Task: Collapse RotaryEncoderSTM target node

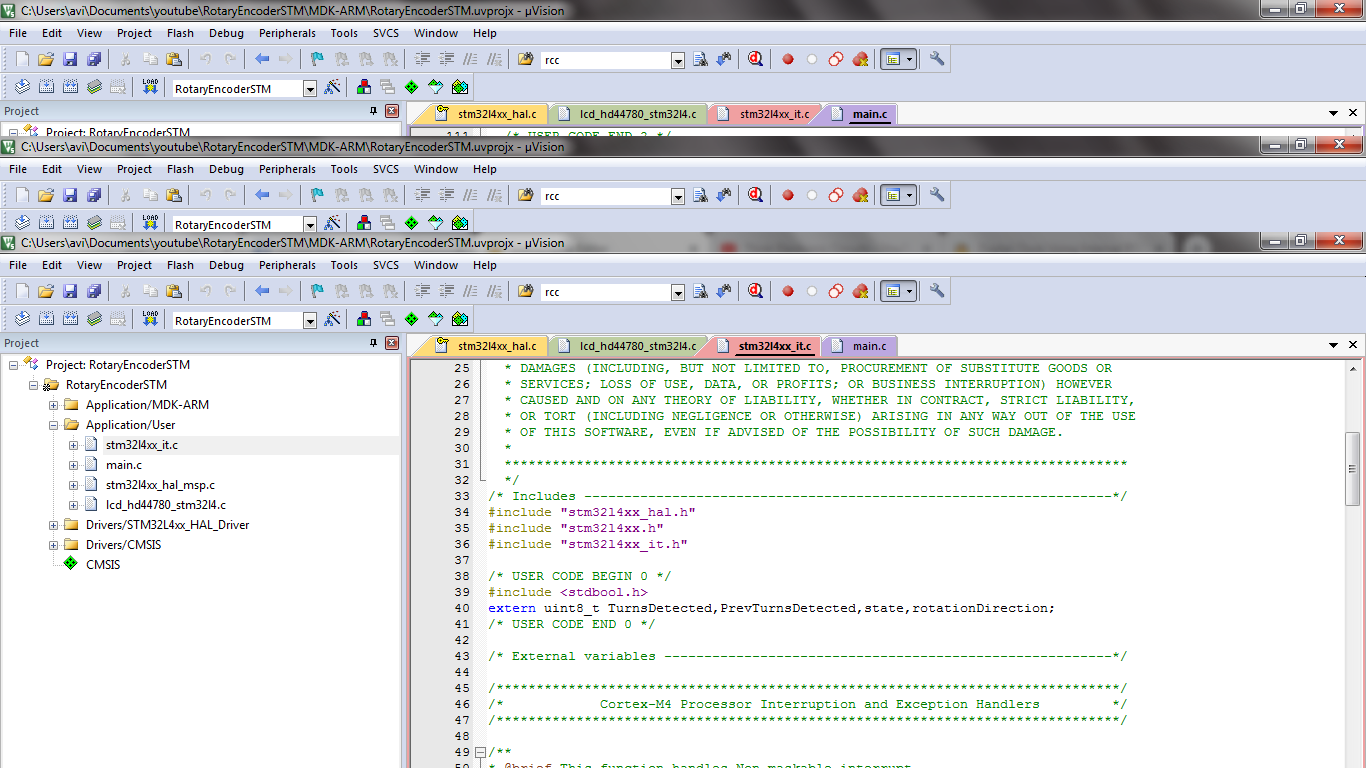Action: tap(34, 385)
